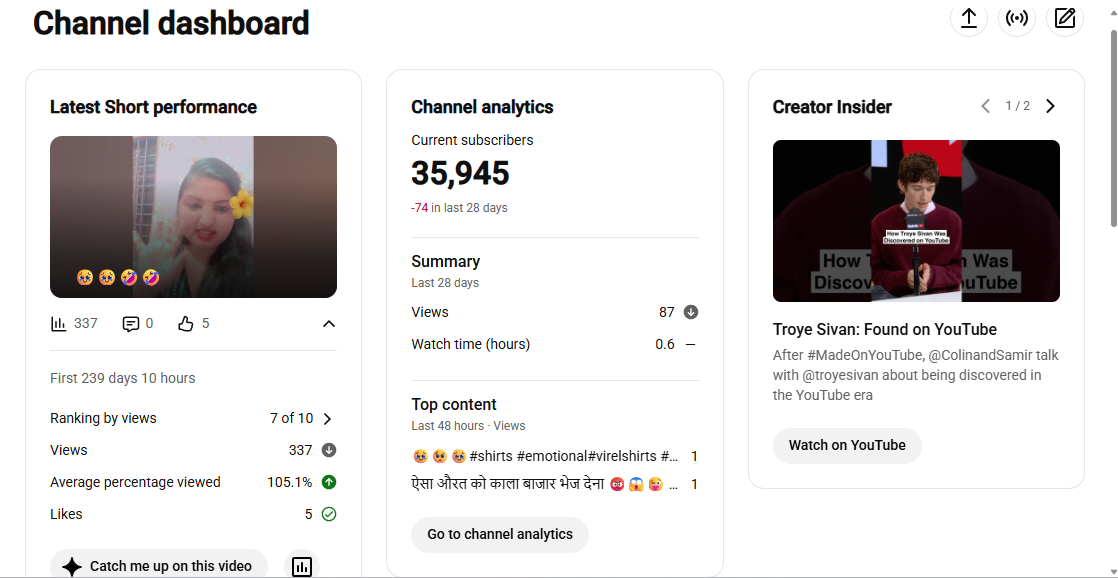Screen dimensions: 1118x578
Task: Click Go to channel analytics button
Action: coord(500,535)
